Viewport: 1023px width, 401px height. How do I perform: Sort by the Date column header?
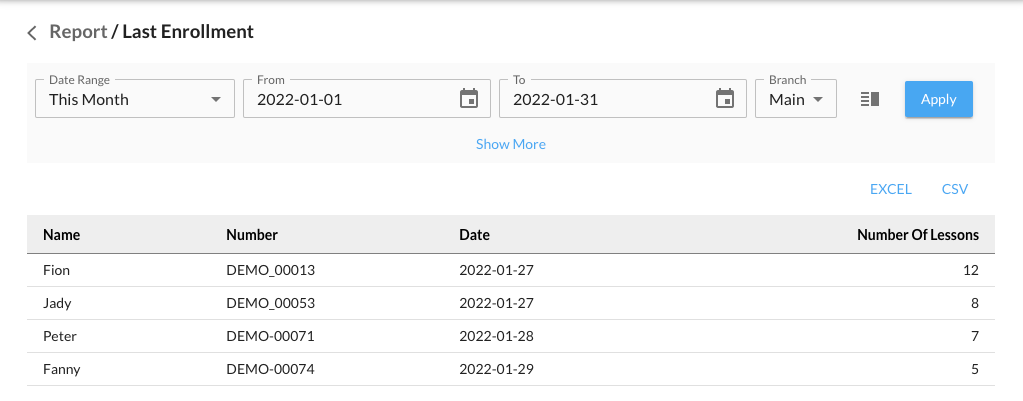click(x=474, y=235)
